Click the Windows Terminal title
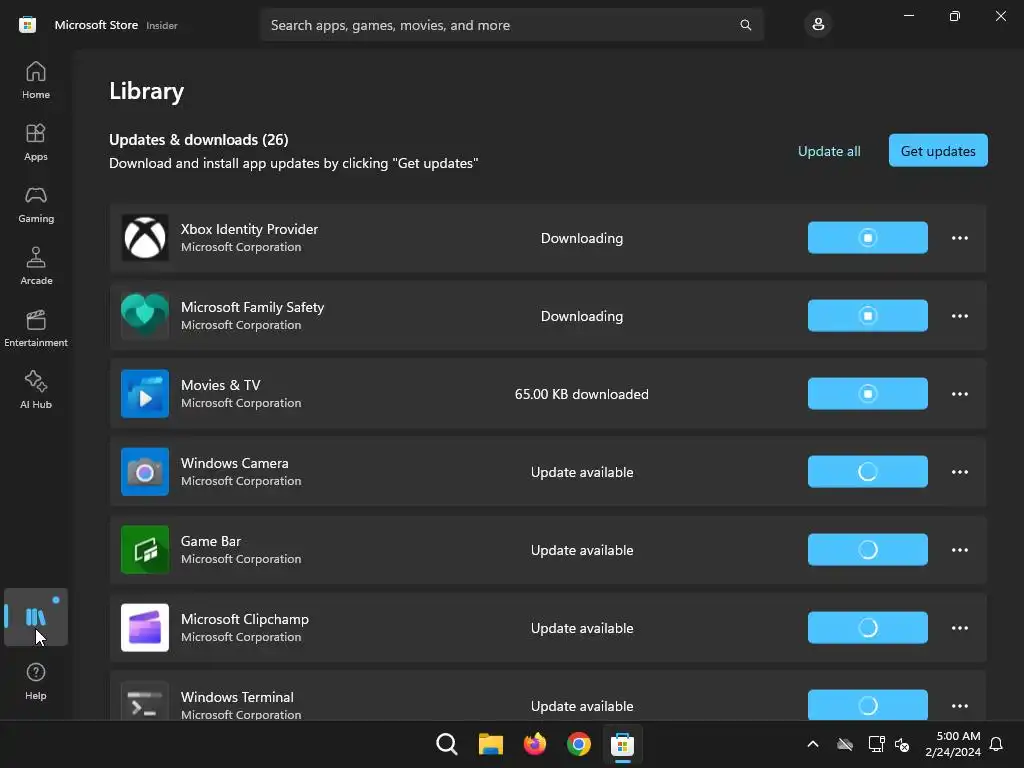 237,697
